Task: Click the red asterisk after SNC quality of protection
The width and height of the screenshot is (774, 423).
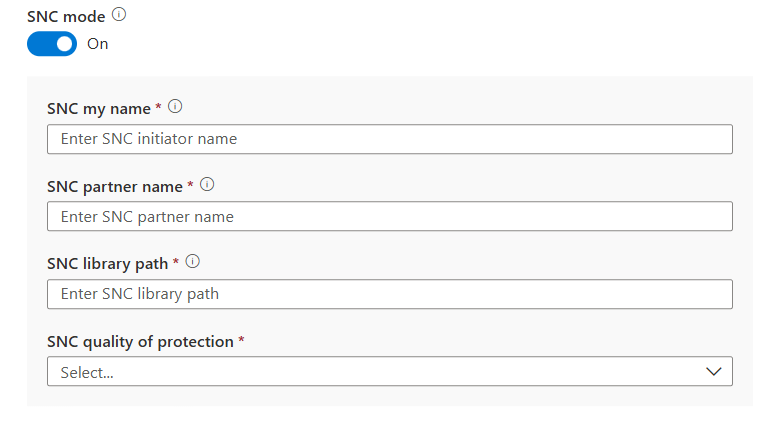Action: (x=242, y=340)
